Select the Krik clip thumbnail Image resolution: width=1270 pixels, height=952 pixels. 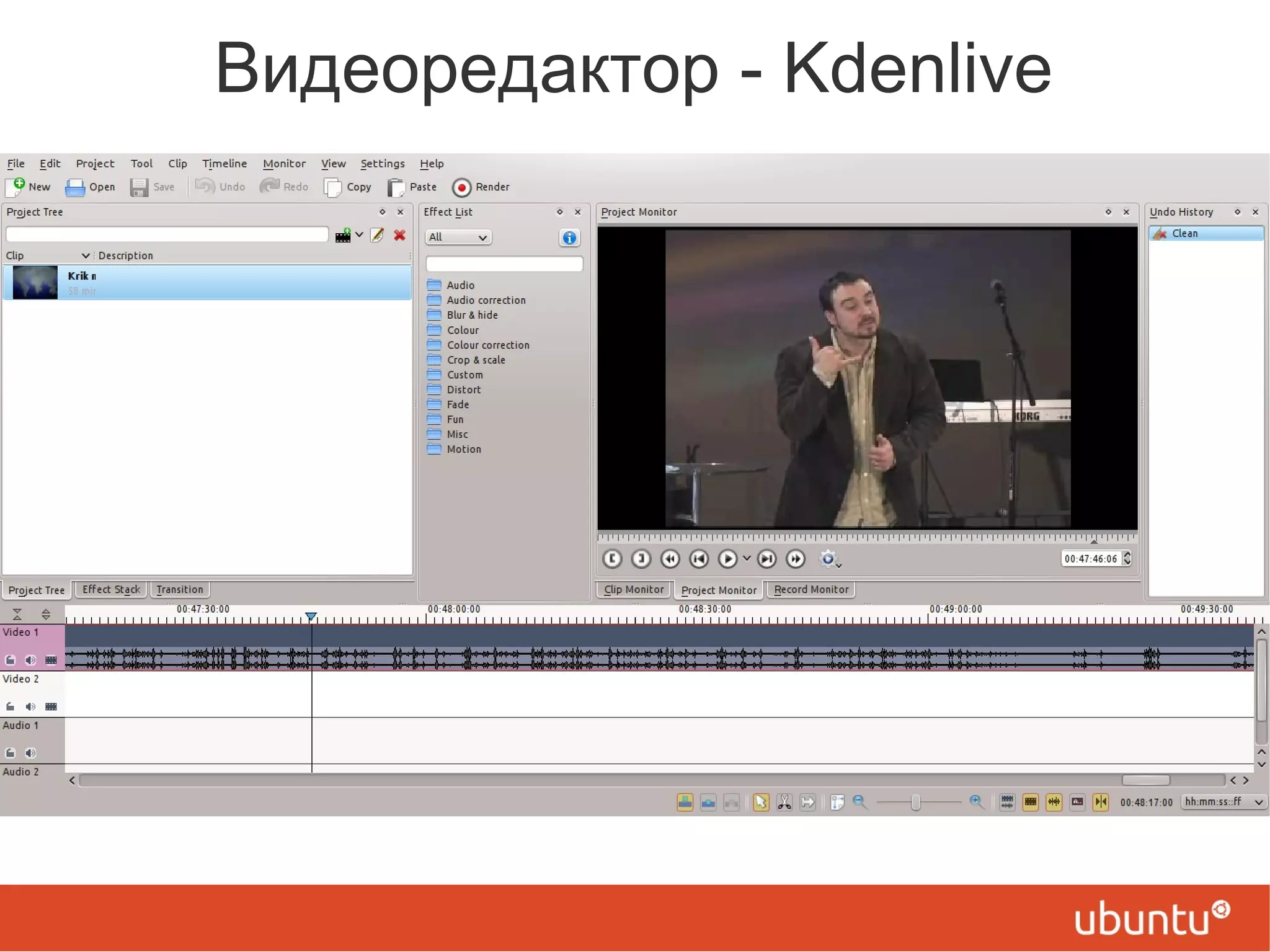[35, 282]
